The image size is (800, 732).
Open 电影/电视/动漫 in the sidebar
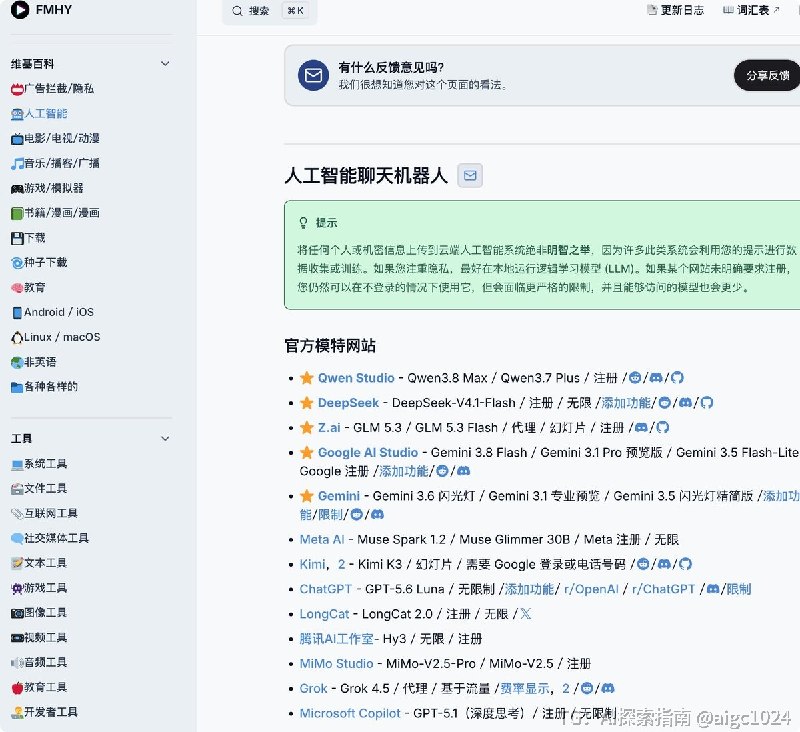click(55, 138)
